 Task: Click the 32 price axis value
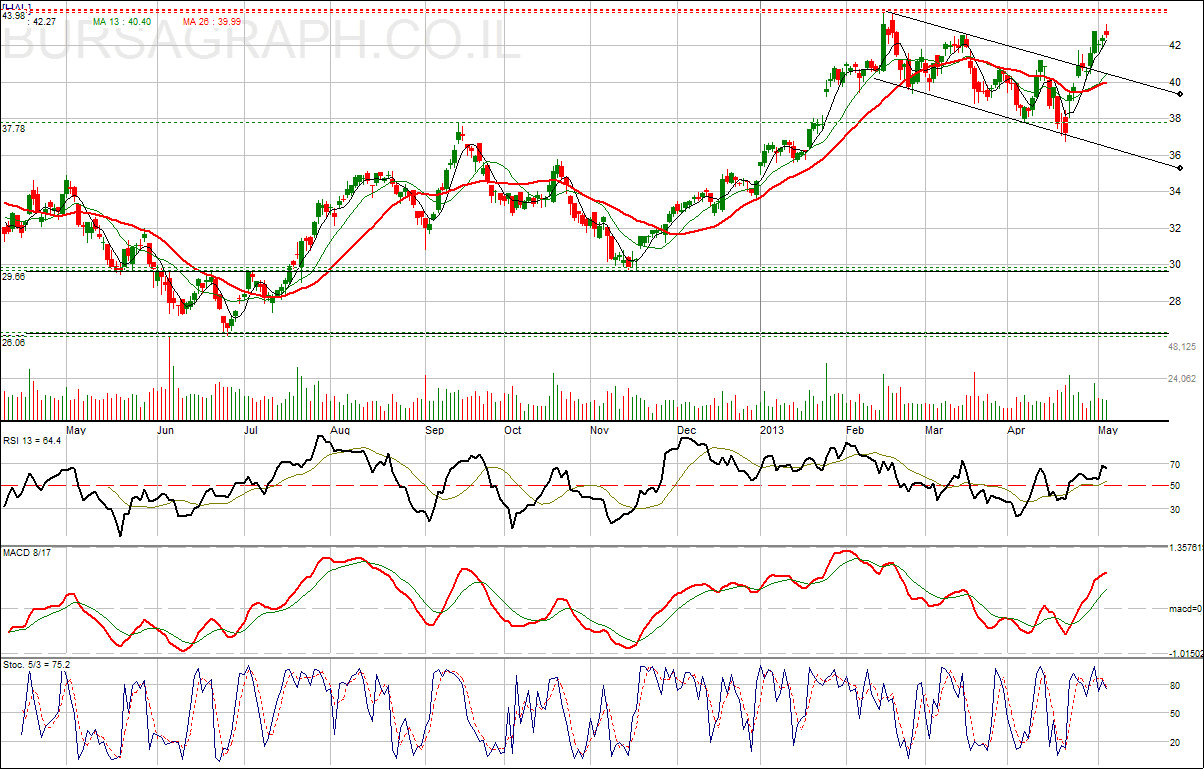tap(1176, 229)
